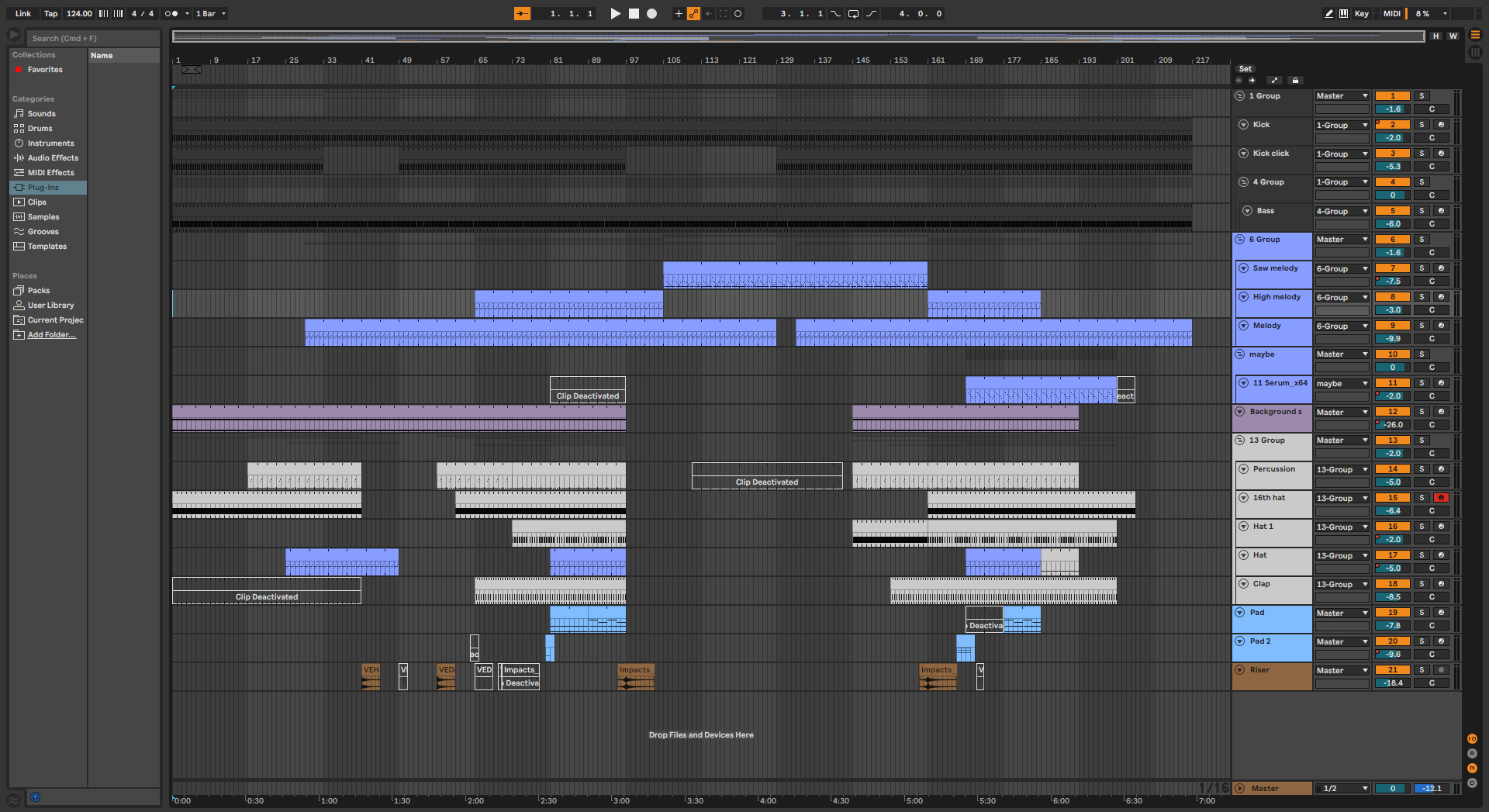Unfold the Kick track

coord(1243,125)
